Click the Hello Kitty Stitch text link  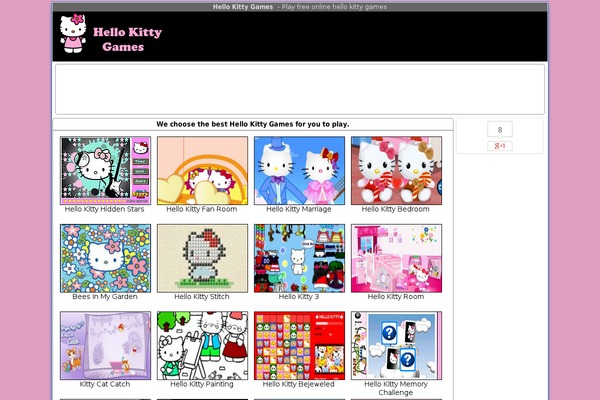(202, 297)
